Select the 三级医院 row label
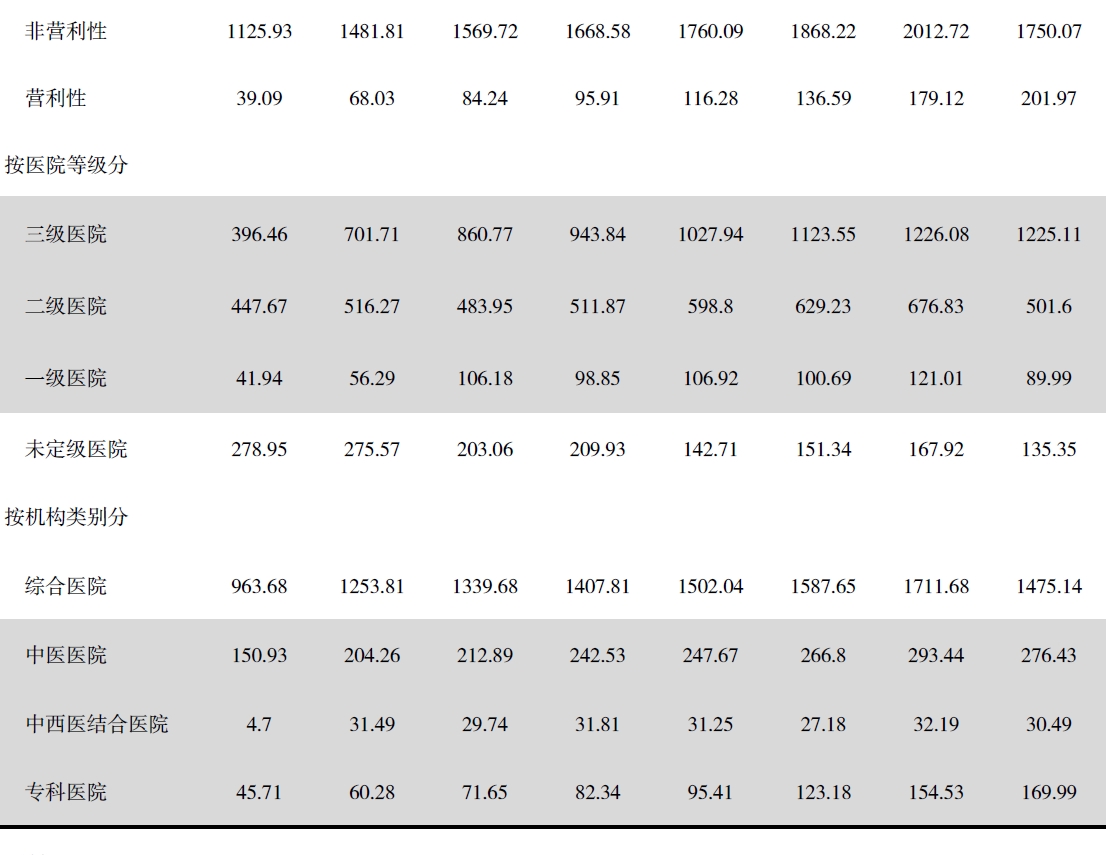Image resolution: width=1106 pixels, height=855 pixels. [66, 234]
